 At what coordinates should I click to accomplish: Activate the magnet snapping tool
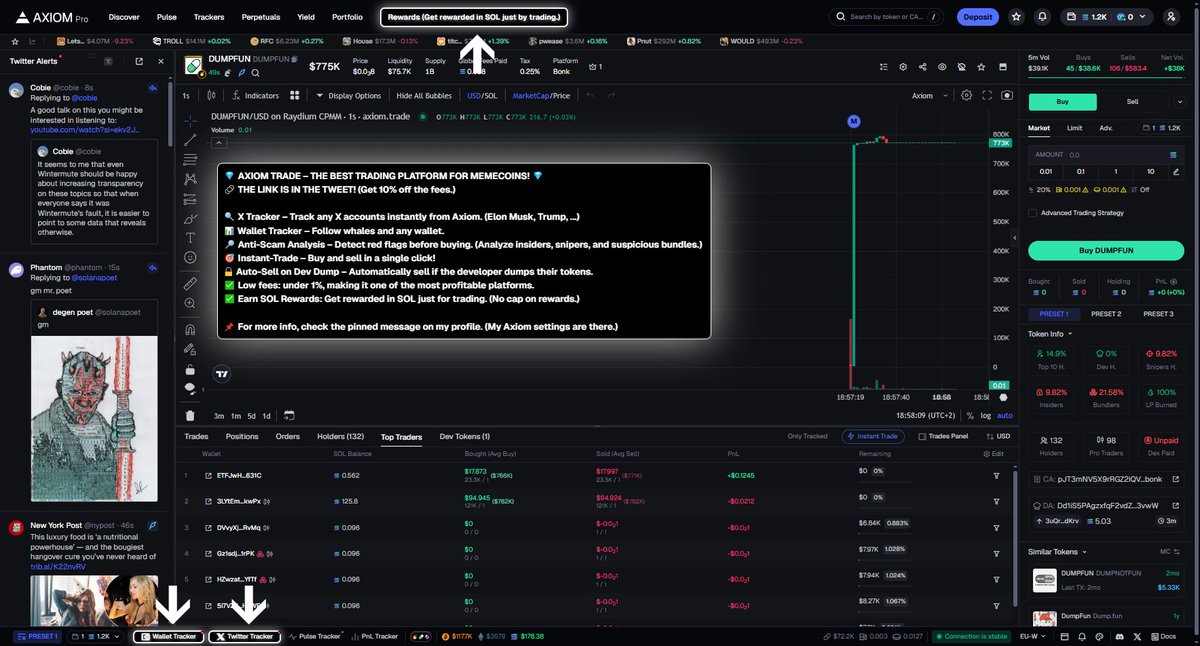tap(190, 329)
